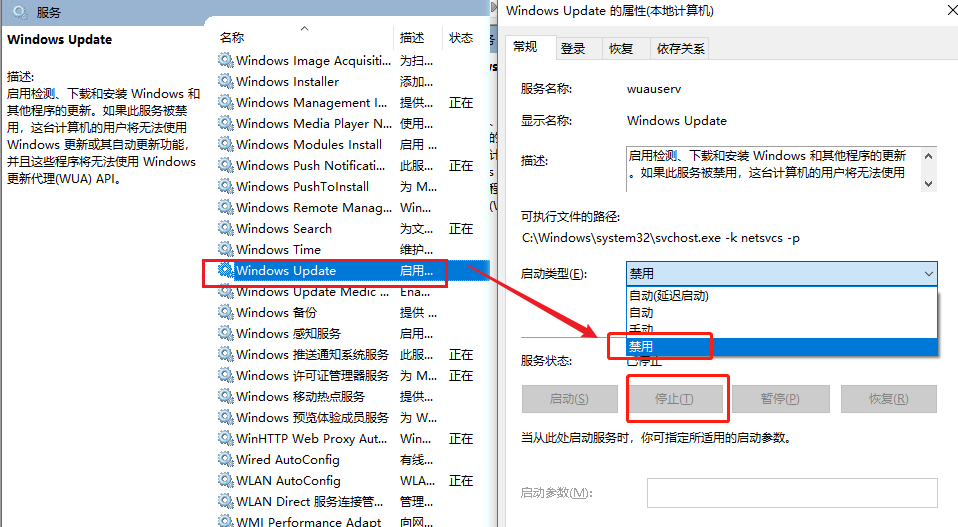Viewport: 958px width, 527px height.
Task: Click gear icon next to Windows Media Player
Action: coord(226,123)
